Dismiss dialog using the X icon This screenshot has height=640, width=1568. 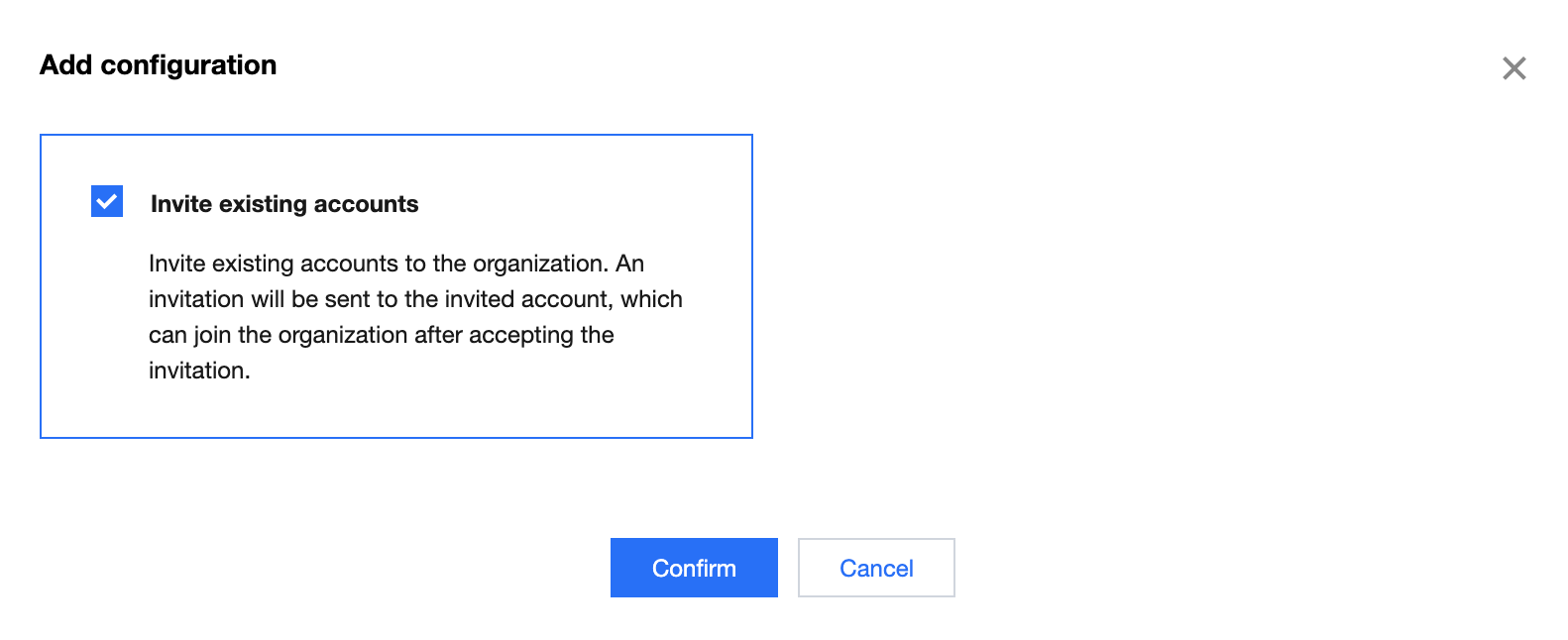(x=1513, y=68)
